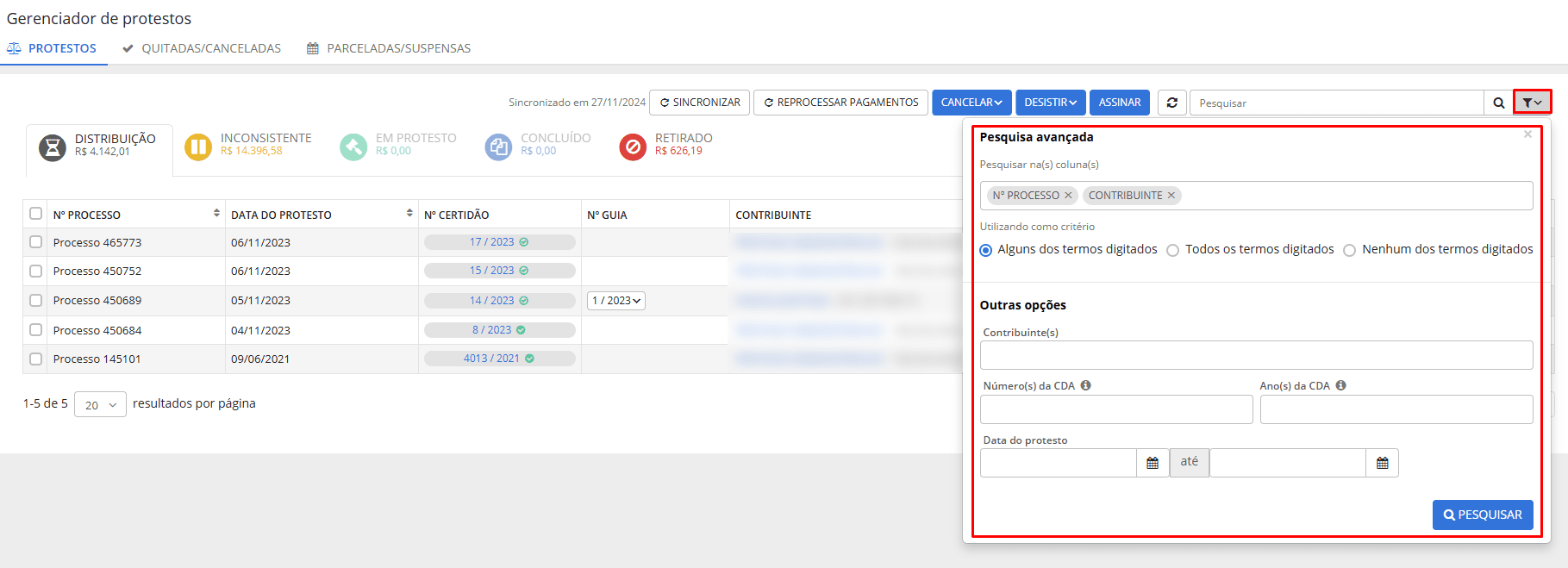Image resolution: width=1568 pixels, height=568 pixels.
Task: Open the results per page dropdown
Action: pos(100,404)
